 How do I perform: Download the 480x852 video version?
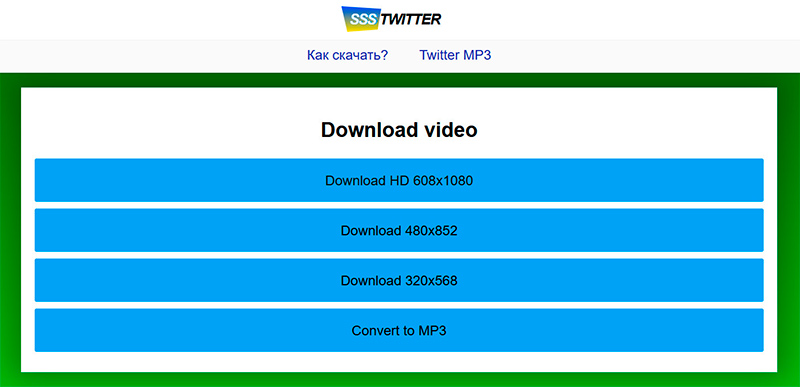click(399, 230)
